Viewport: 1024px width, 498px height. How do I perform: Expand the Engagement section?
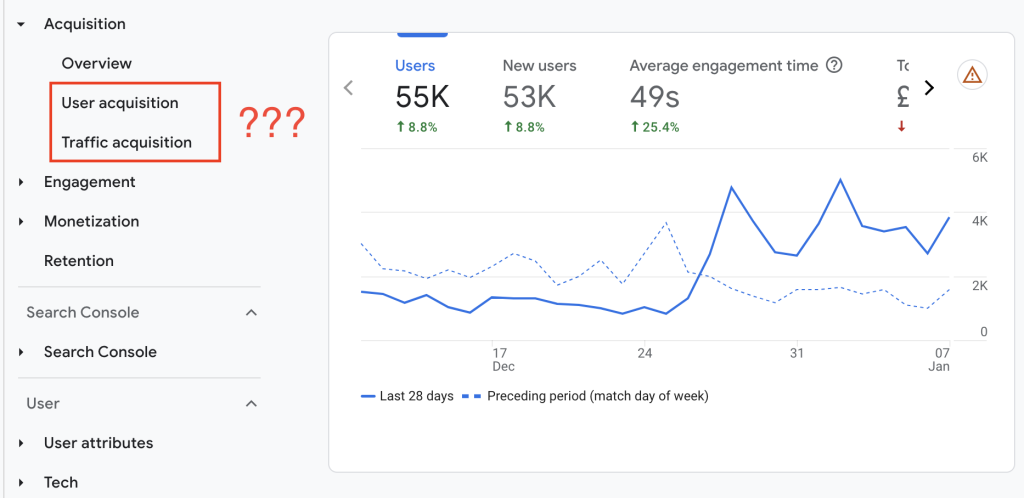21,182
